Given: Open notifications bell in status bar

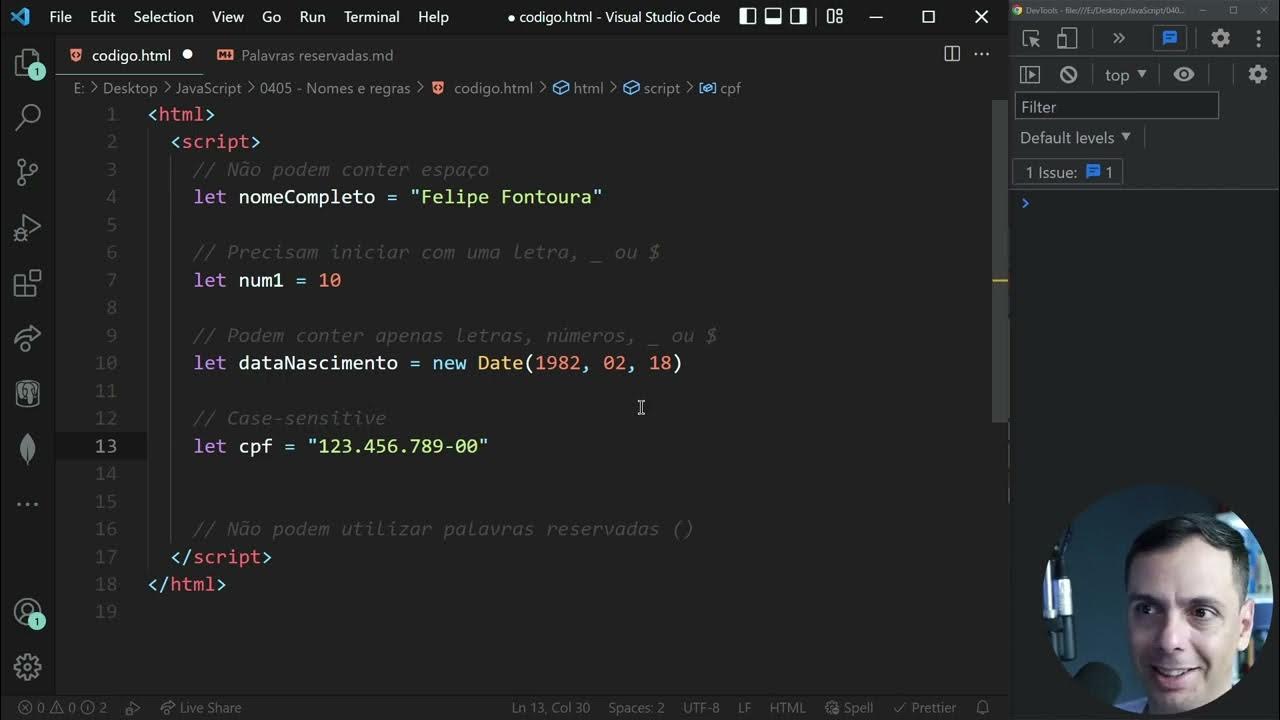Looking at the screenshot, I should [x=983, y=707].
